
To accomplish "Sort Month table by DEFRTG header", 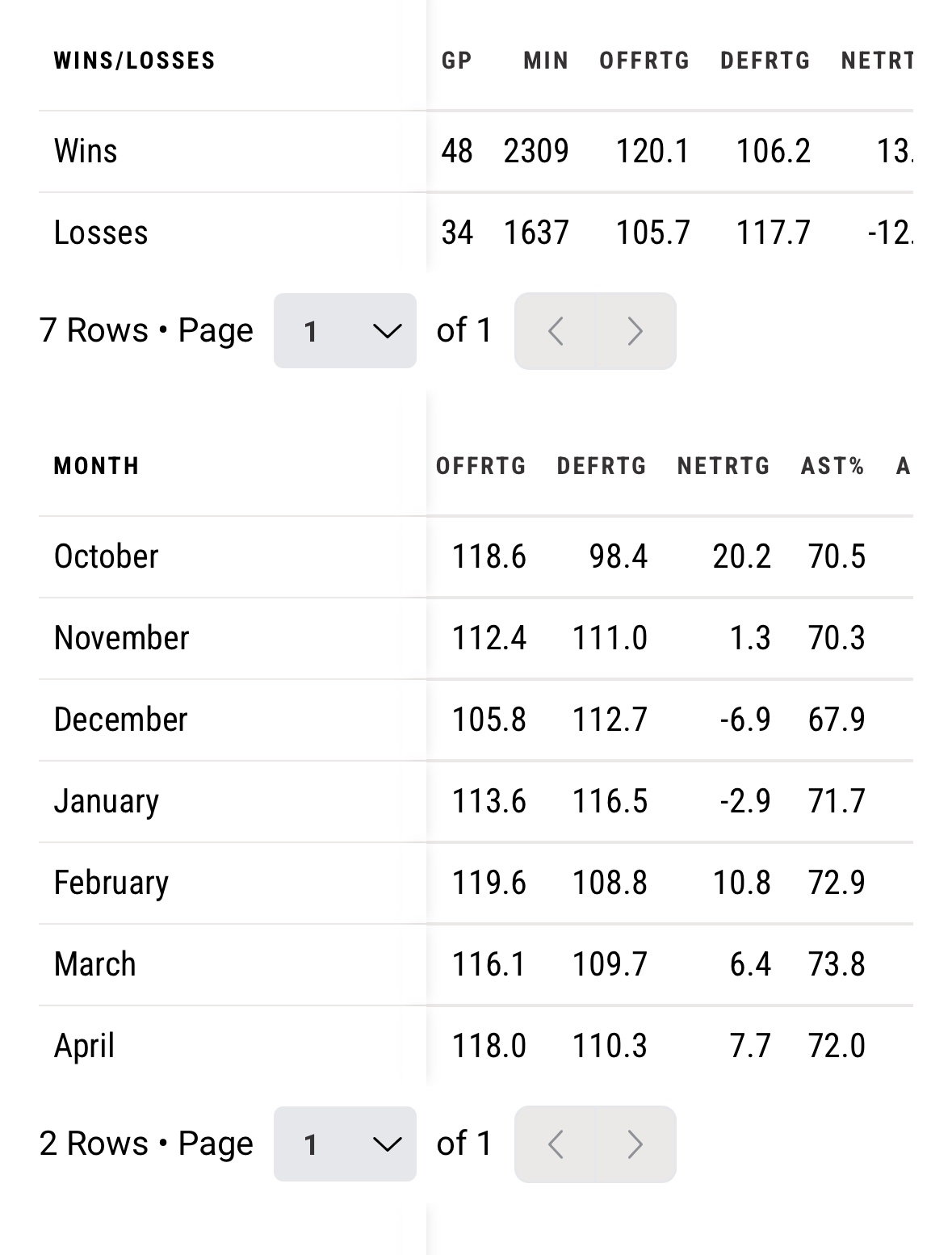I will click(602, 466).
